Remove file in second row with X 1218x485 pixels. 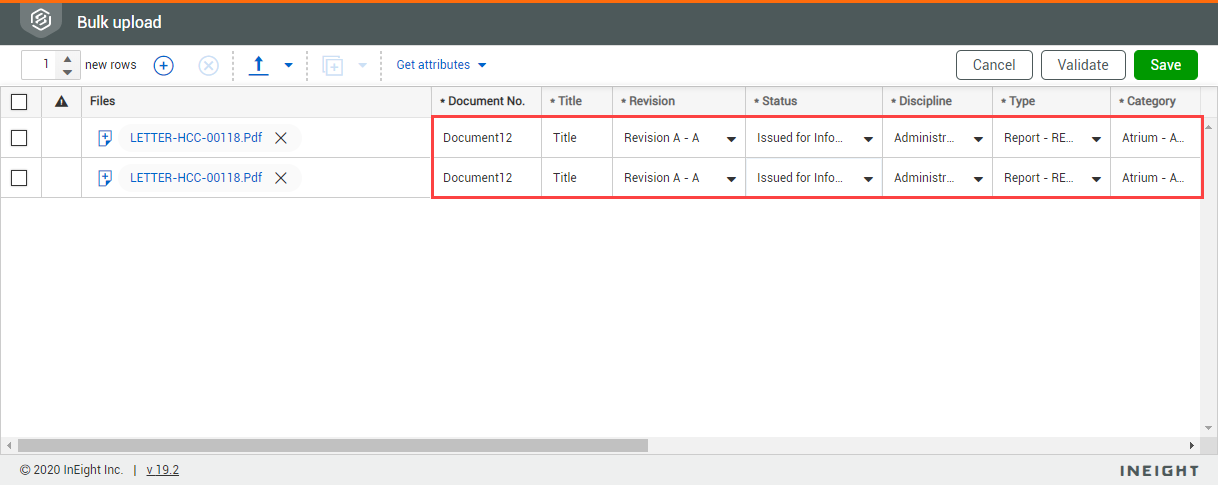pos(281,178)
